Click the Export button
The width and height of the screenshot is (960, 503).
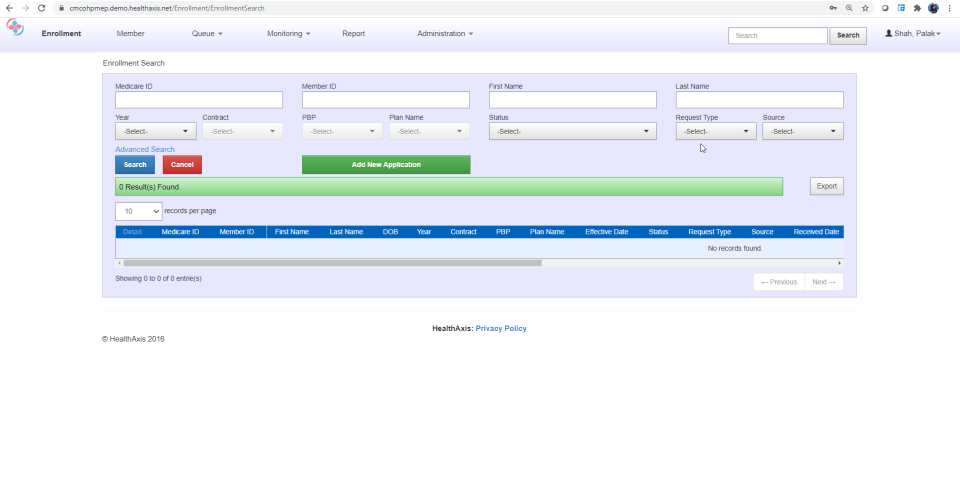[827, 186]
